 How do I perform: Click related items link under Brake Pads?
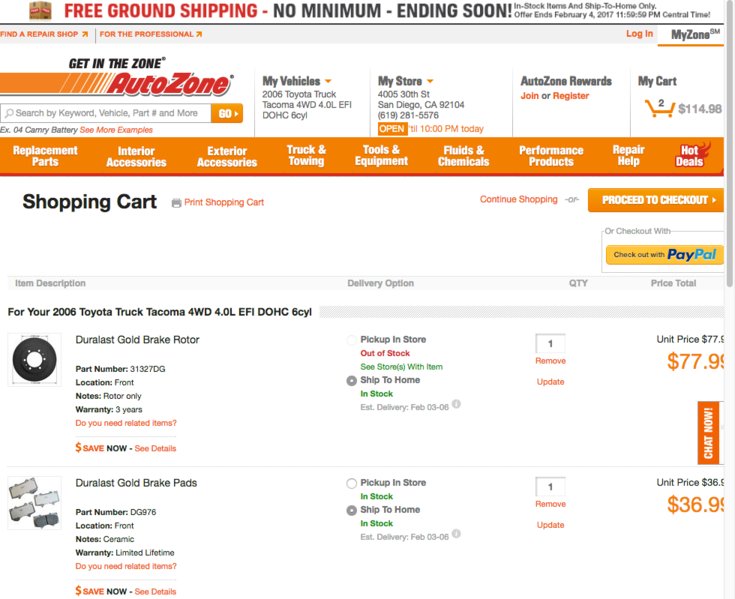pos(126,567)
